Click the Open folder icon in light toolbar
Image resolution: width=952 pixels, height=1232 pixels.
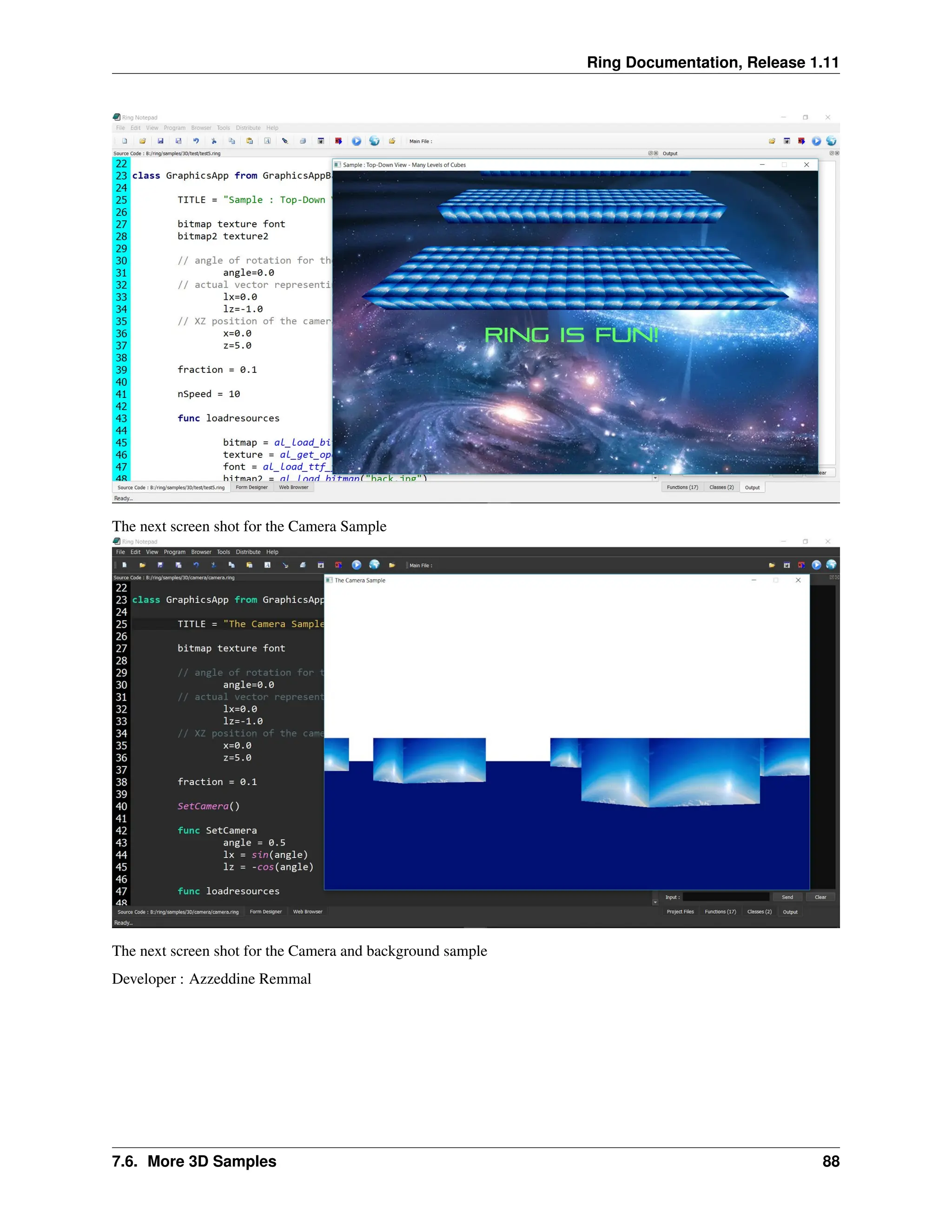[143, 141]
